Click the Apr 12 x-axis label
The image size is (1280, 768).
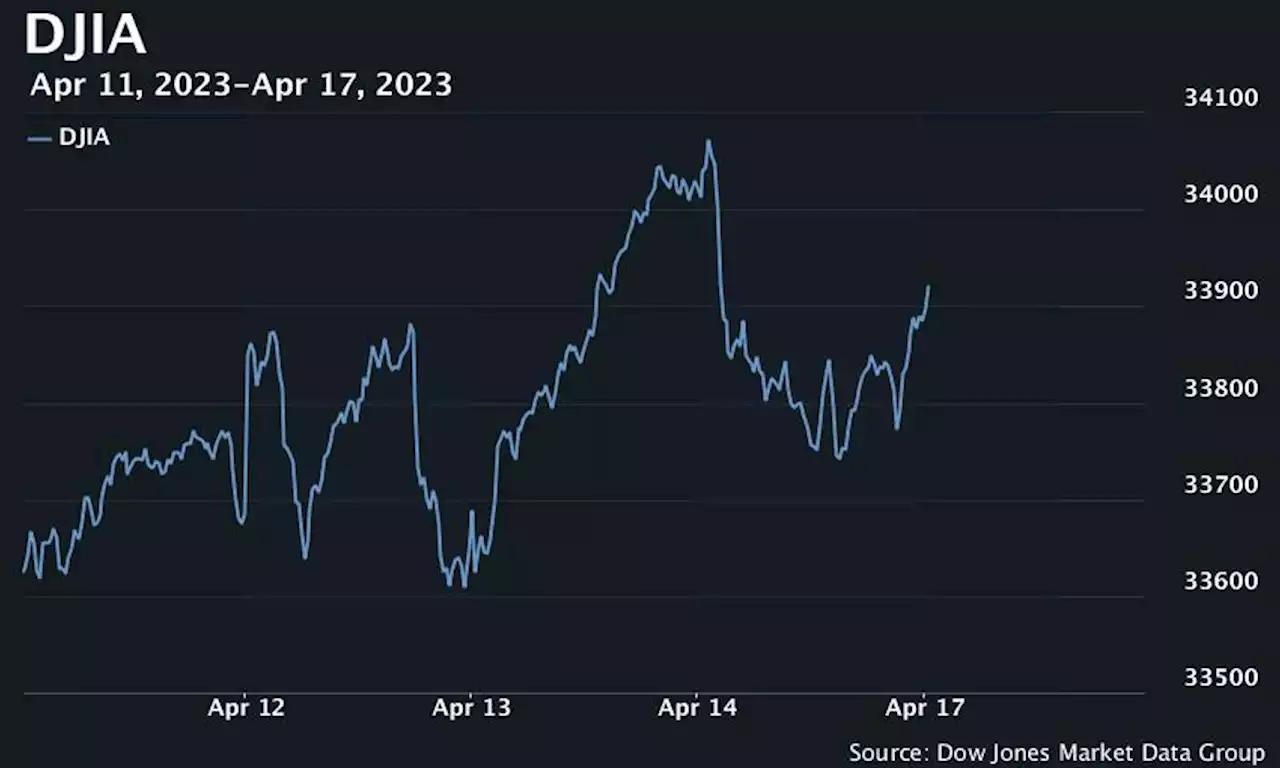pos(246,709)
